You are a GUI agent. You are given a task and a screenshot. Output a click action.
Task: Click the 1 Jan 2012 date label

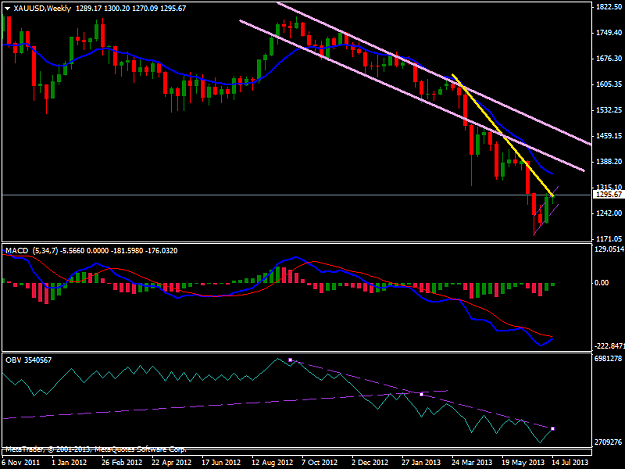(70, 463)
